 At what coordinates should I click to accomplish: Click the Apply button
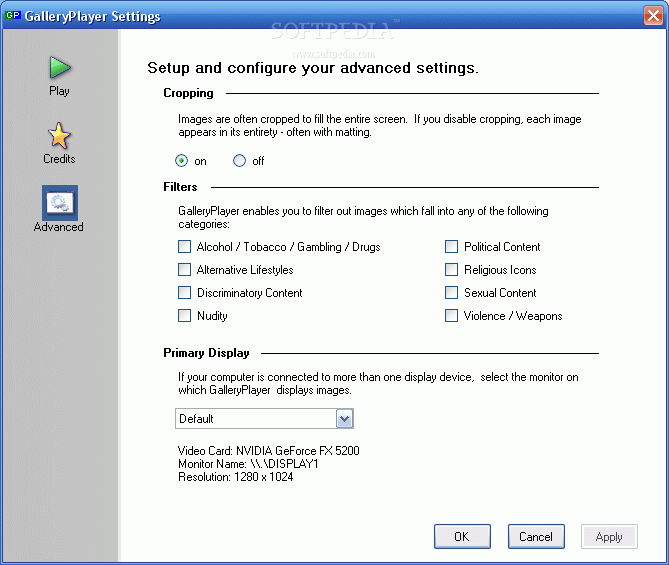click(609, 536)
